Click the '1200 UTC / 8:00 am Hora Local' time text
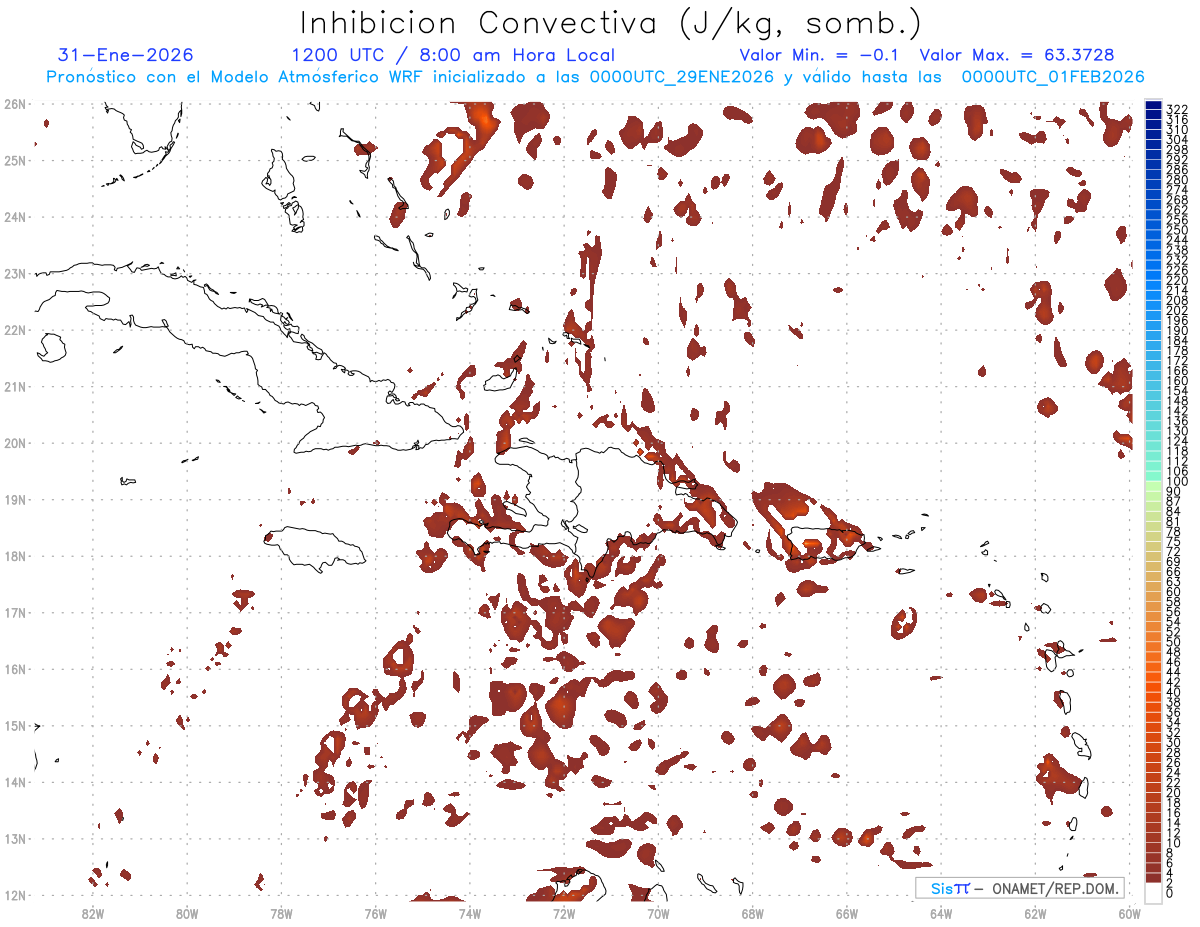The image size is (1200, 927). (453, 55)
